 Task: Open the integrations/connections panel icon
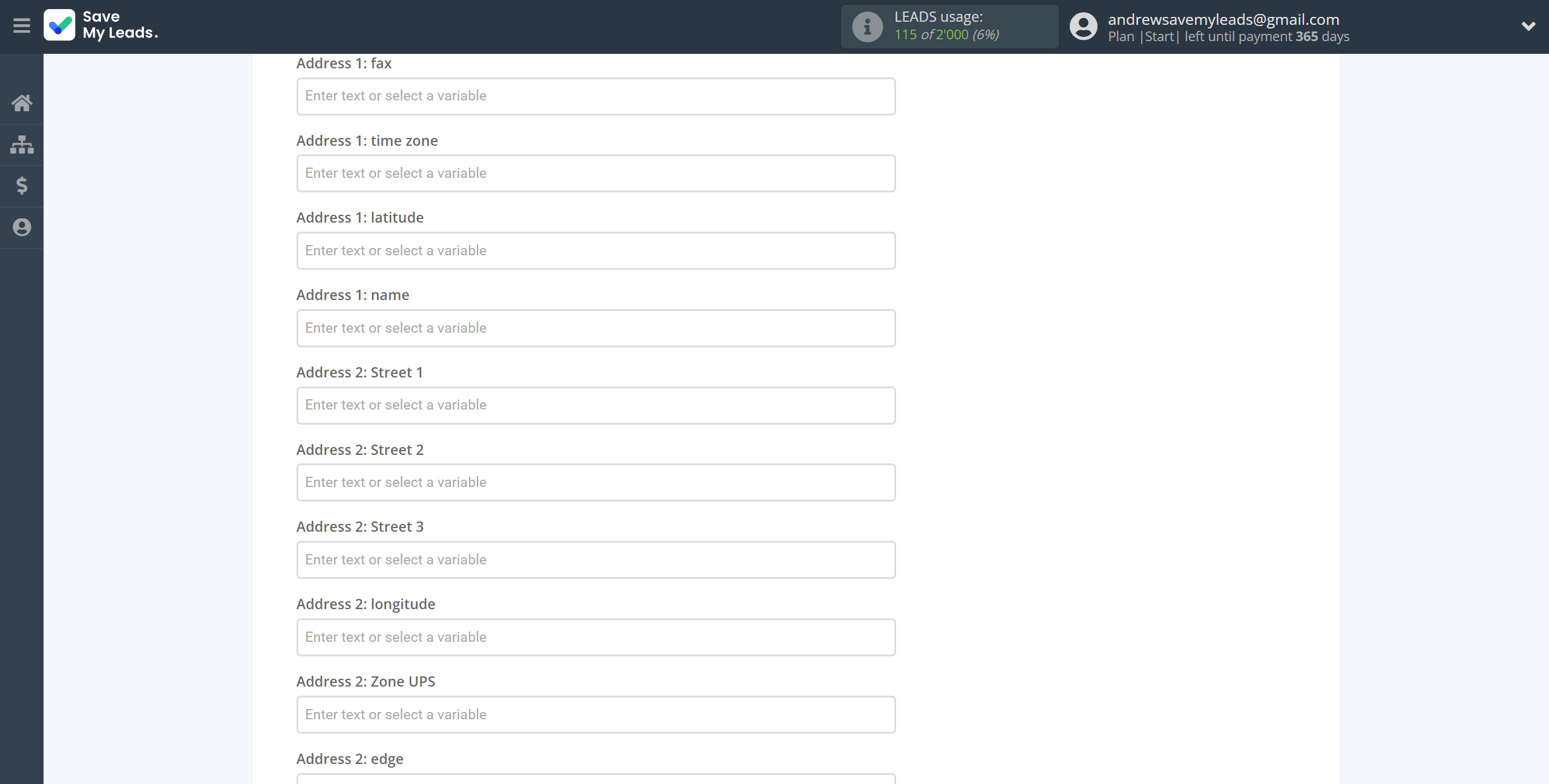[x=22, y=143]
